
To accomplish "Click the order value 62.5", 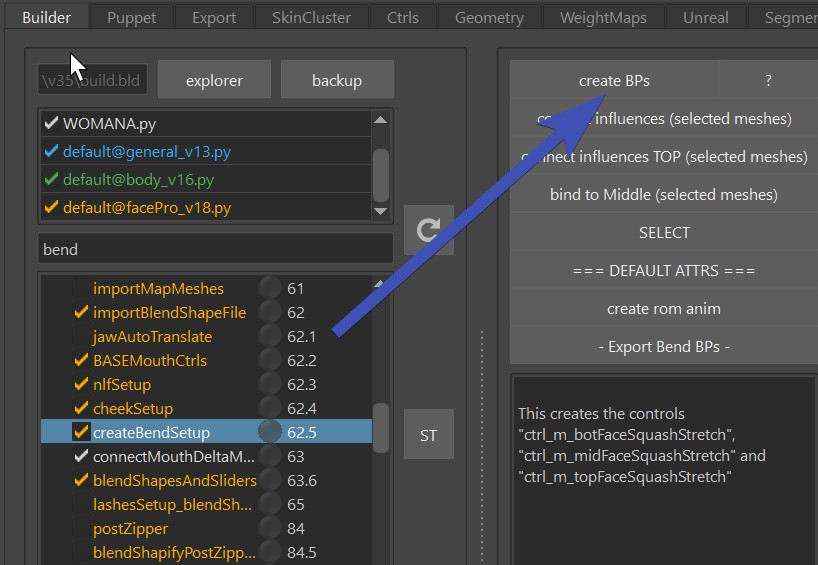I will tap(302, 432).
